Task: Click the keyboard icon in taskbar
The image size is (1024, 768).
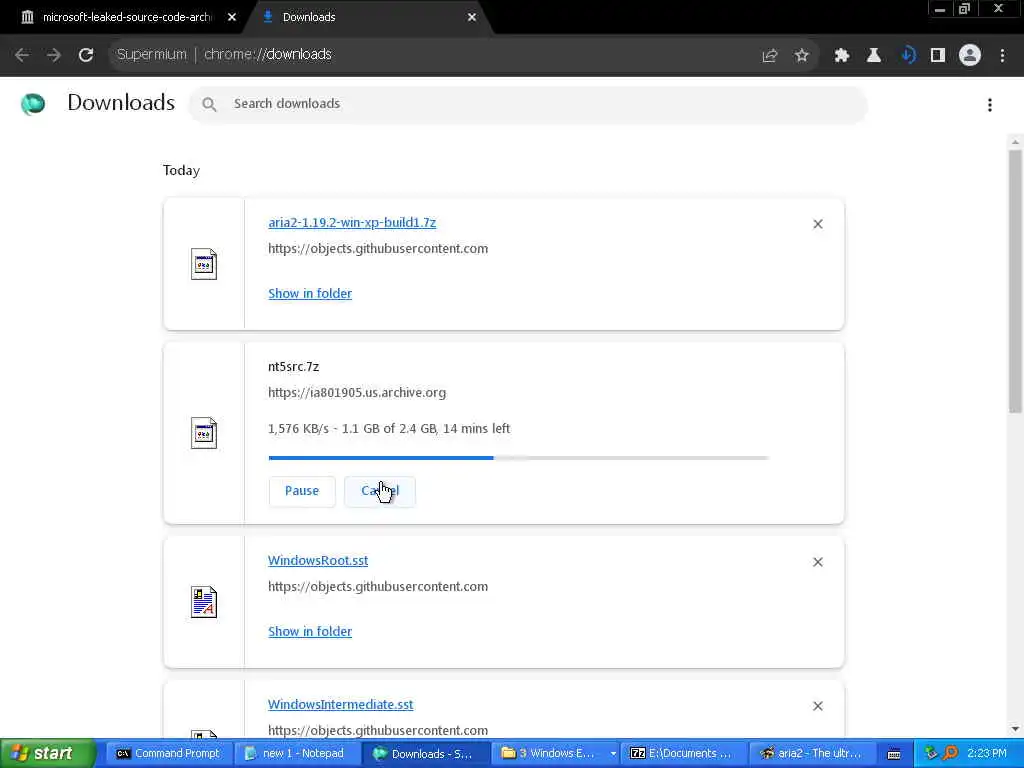Action: pyautogui.click(x=894, y=754)
